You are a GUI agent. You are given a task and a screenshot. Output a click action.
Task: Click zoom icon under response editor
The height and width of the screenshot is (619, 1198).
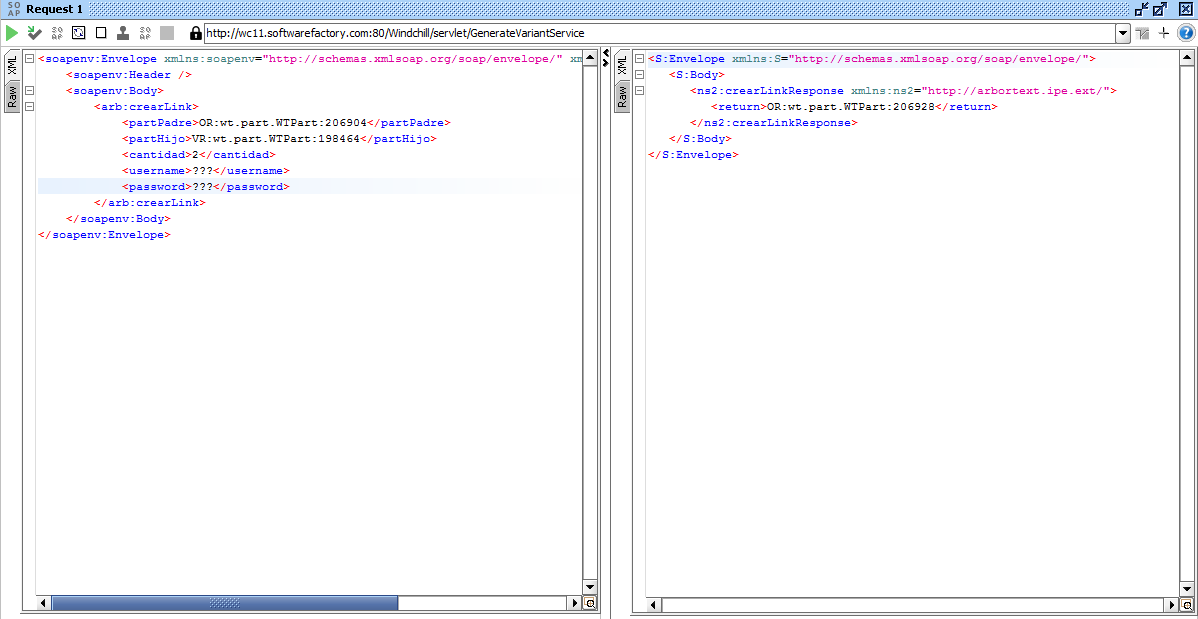1187,605
